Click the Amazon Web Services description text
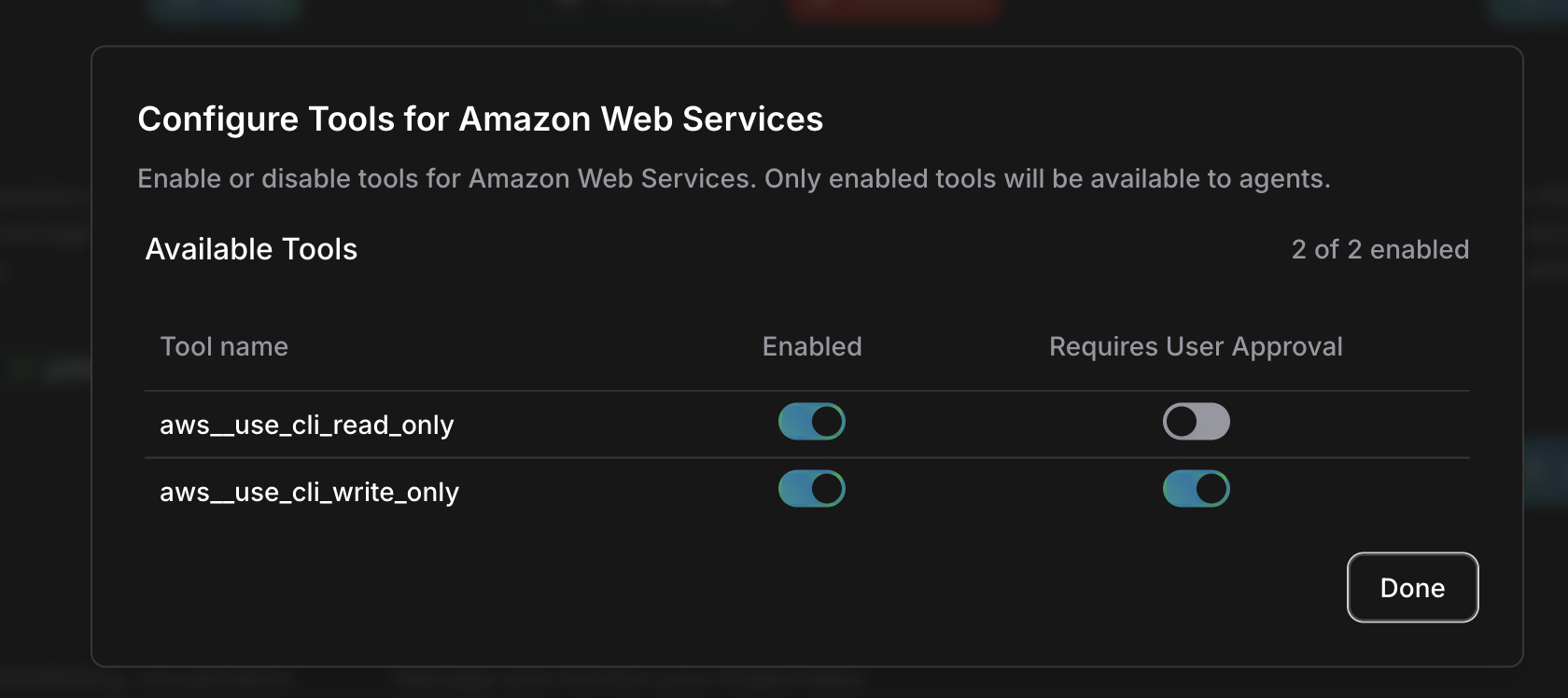Screen dimensions: 1568x698 (x=735, y=178)
